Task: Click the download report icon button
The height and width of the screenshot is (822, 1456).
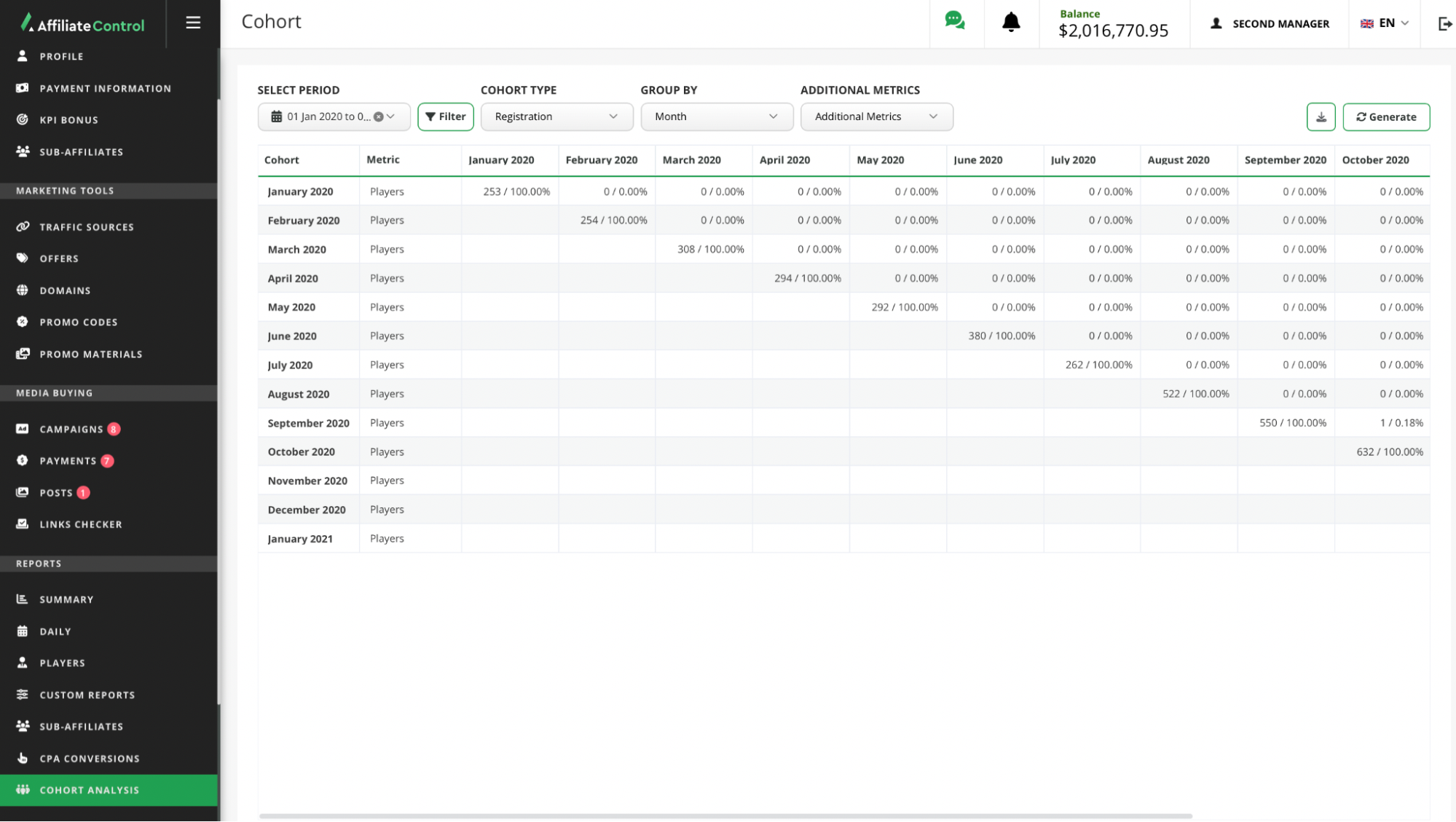Action: point(1321,116)
